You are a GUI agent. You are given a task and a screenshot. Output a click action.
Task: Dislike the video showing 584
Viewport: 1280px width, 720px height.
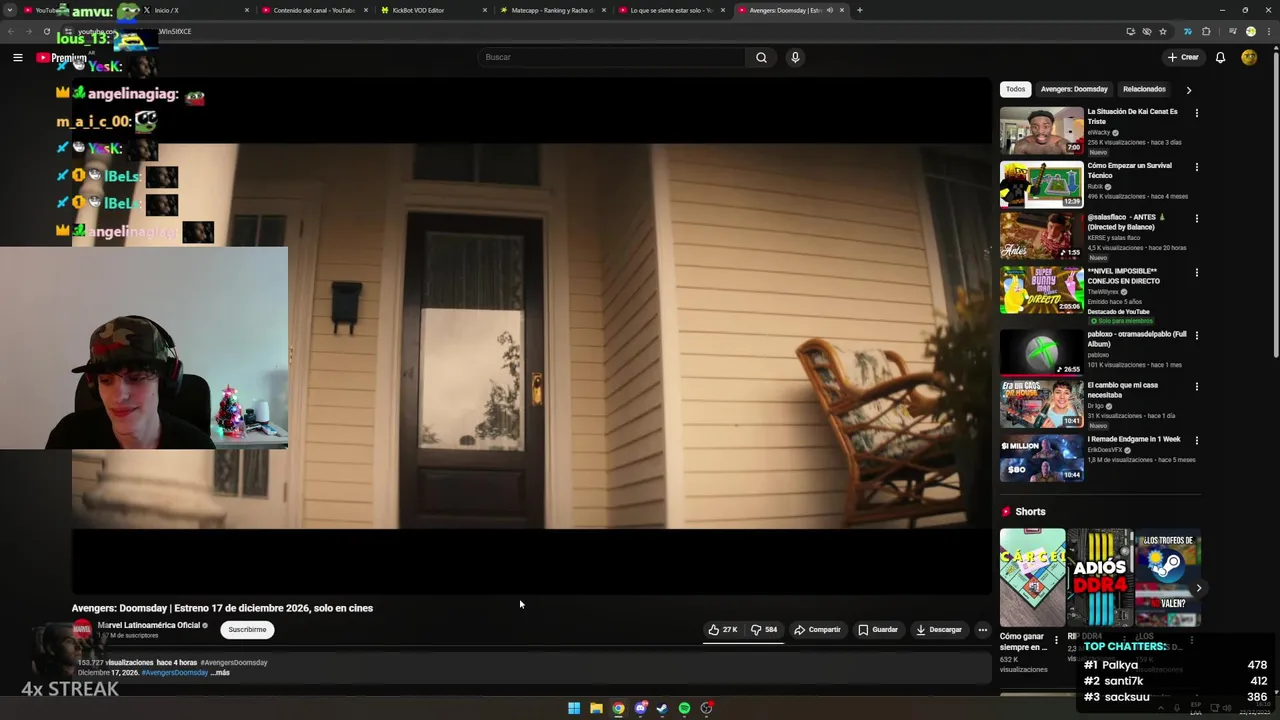click(764, 630)
